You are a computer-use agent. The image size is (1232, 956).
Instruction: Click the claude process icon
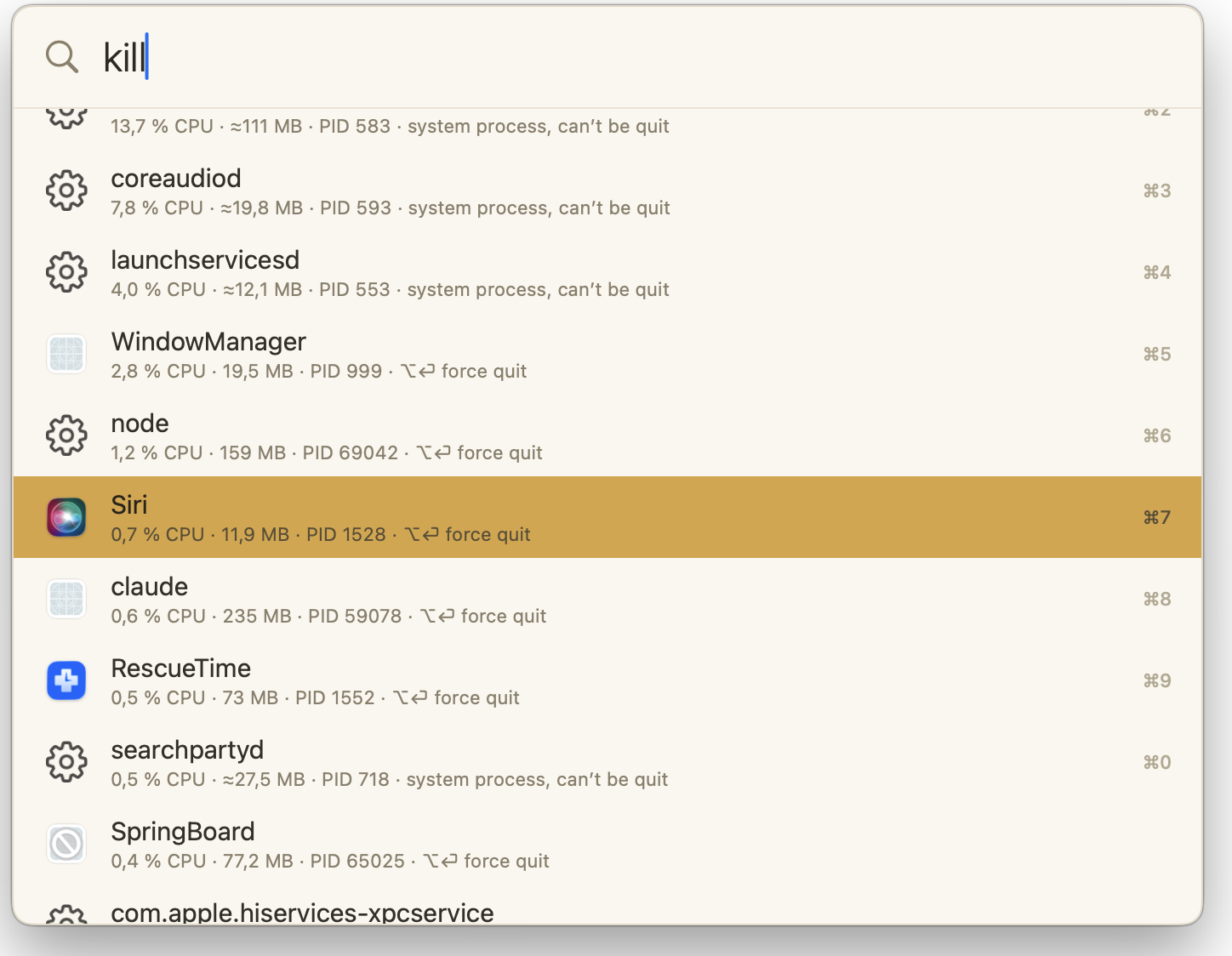[66, 599]
